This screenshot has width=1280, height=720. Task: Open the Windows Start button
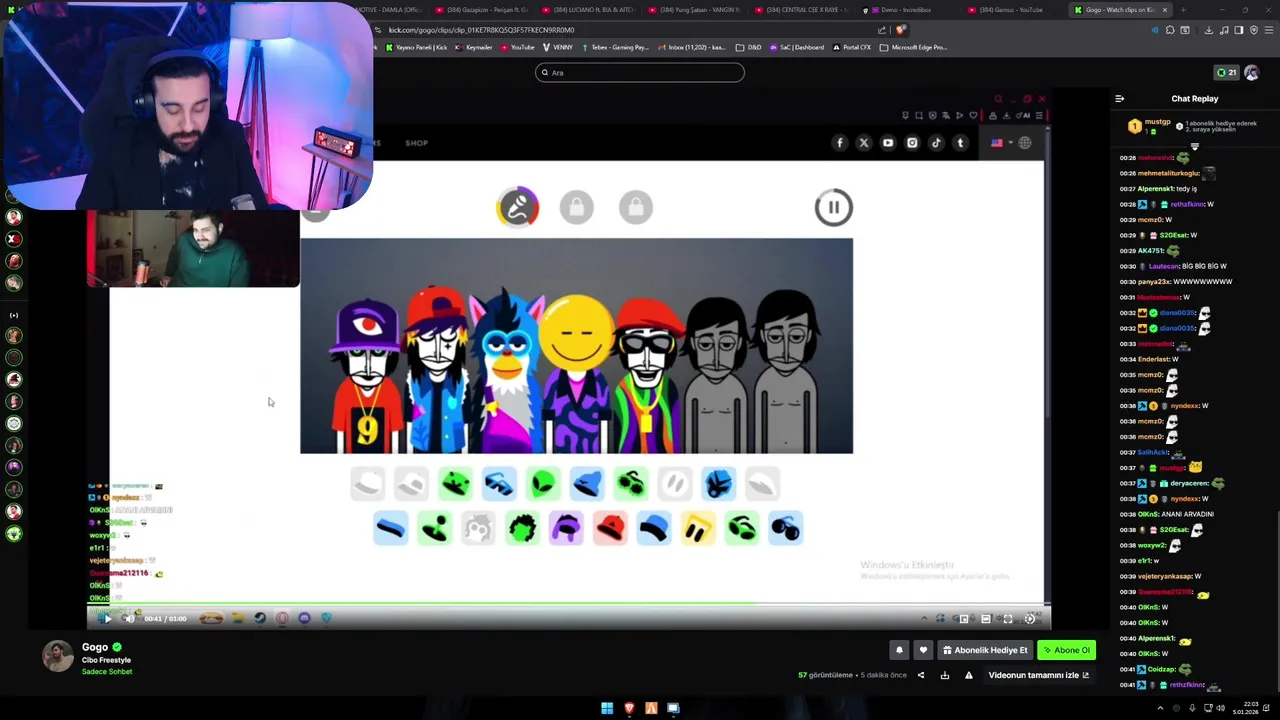(x=607, y=708)
